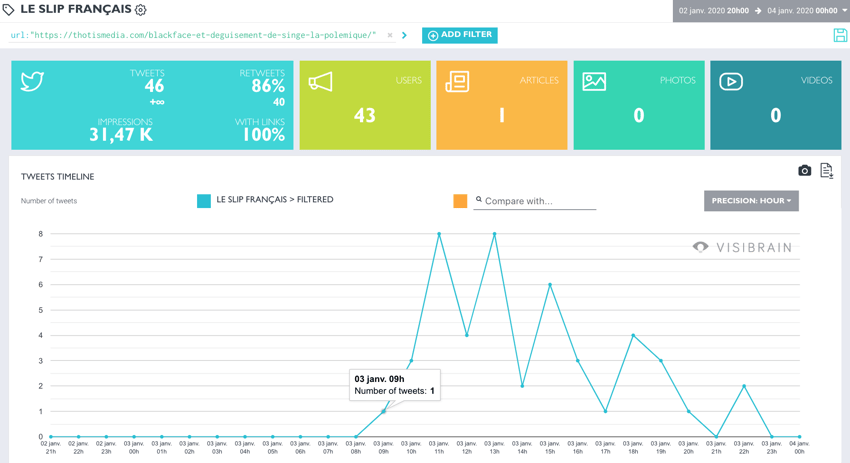Viewport: 850px width, 463px height.
Task: Open the PRECISION: HOUR dropdown
Action: 751,201
